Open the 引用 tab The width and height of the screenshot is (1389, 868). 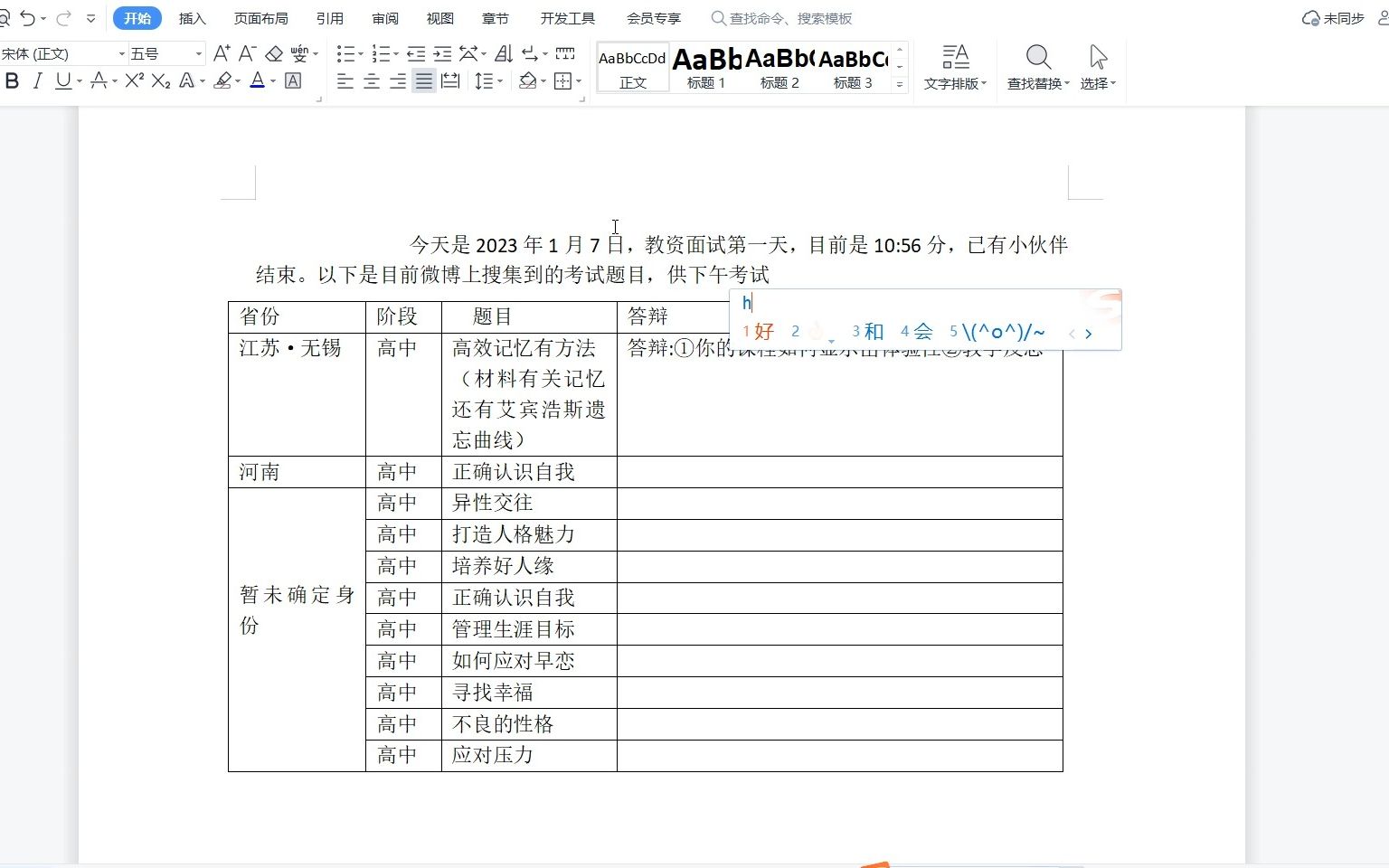point(329,18)
